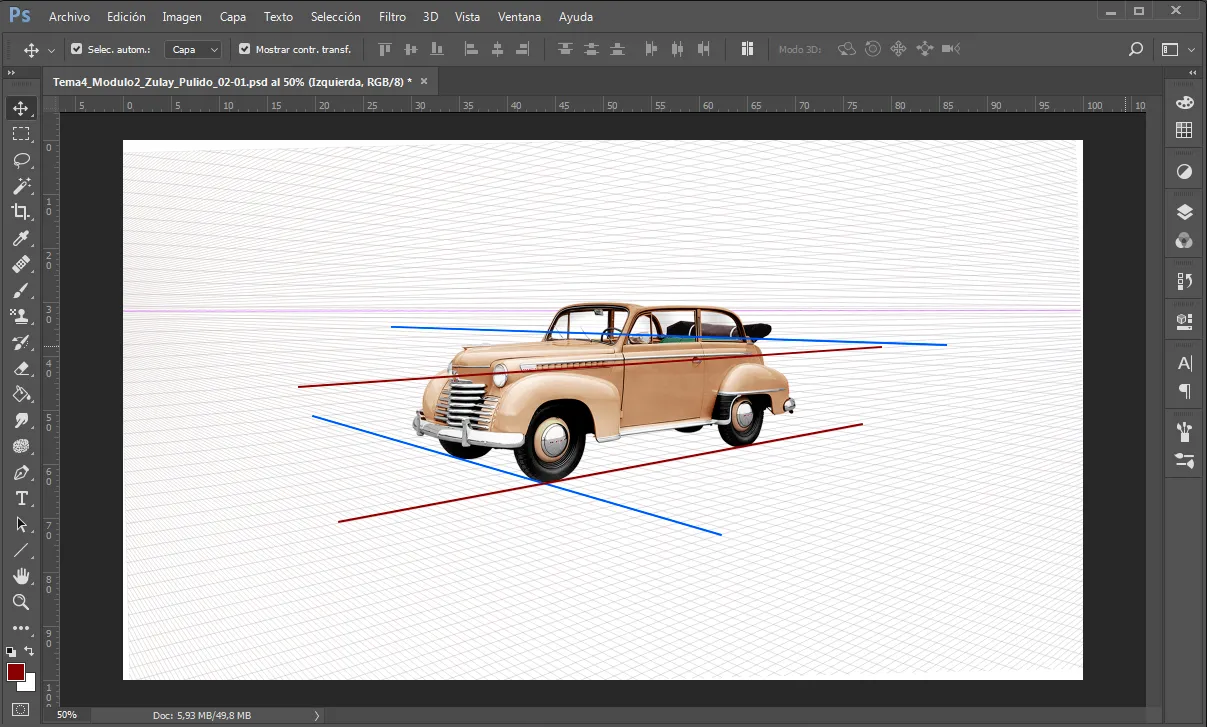
Task: Select the Smudge tool
Action: click(x=21, y=420)
